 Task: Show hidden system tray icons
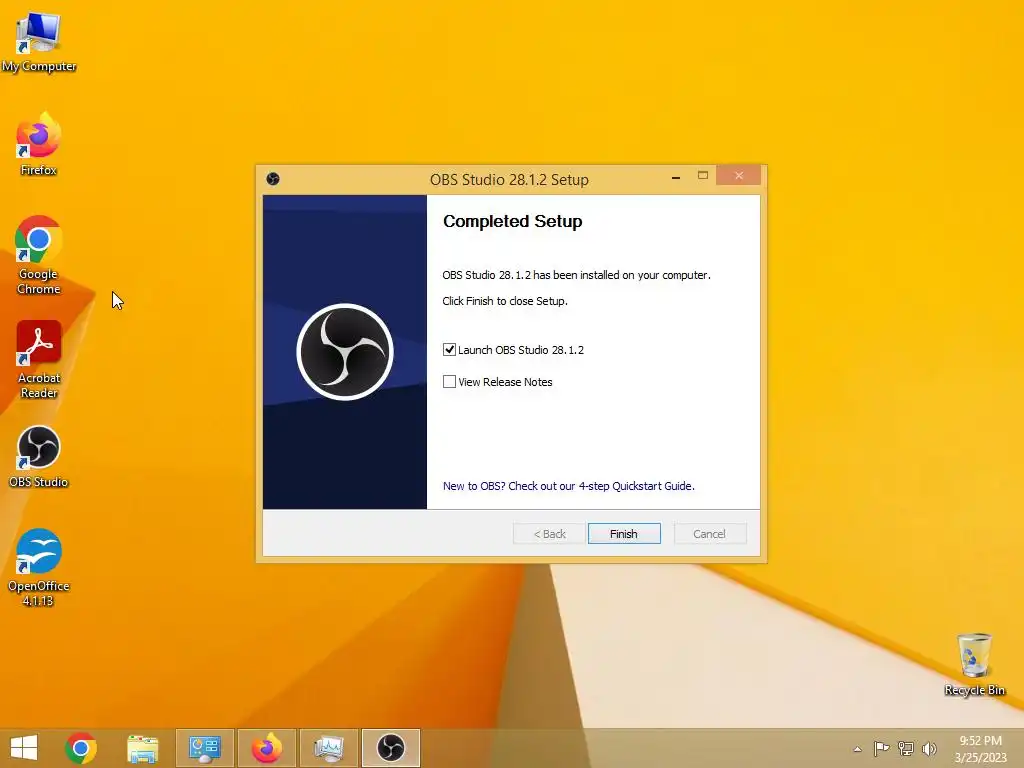[857, 749]
